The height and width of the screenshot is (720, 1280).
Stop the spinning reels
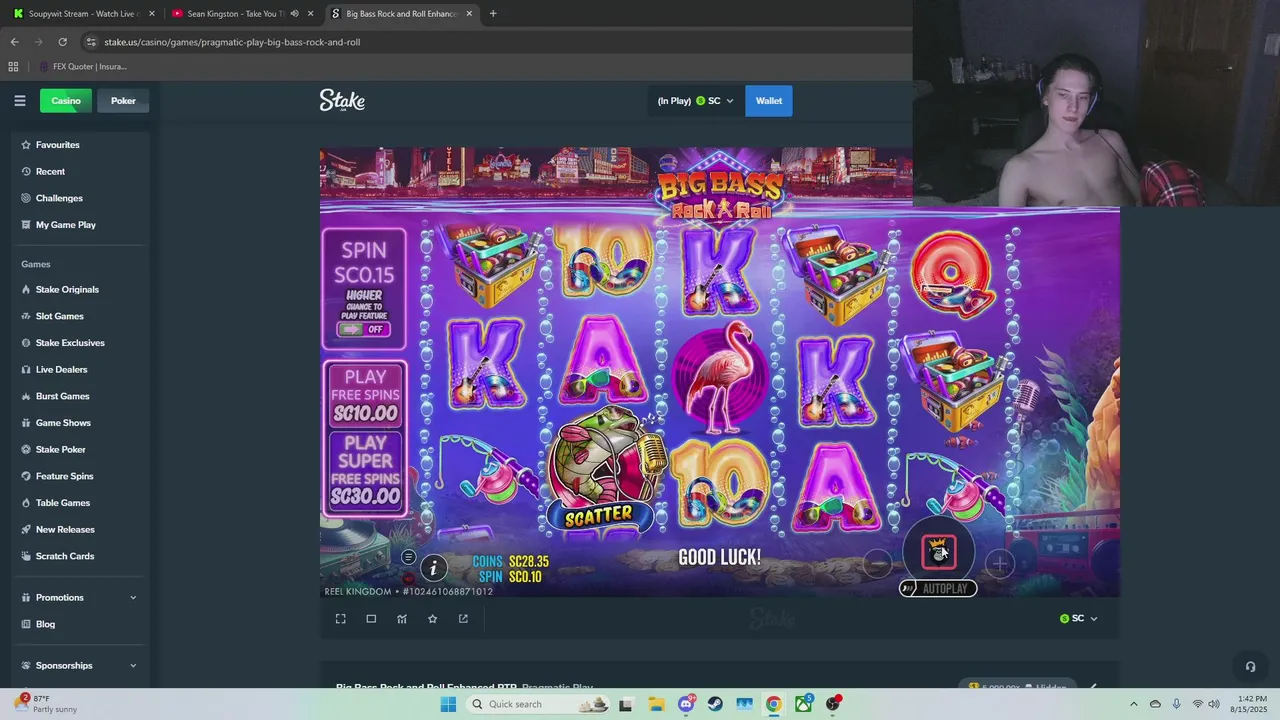pyautogui.click(x=938, y=552)
